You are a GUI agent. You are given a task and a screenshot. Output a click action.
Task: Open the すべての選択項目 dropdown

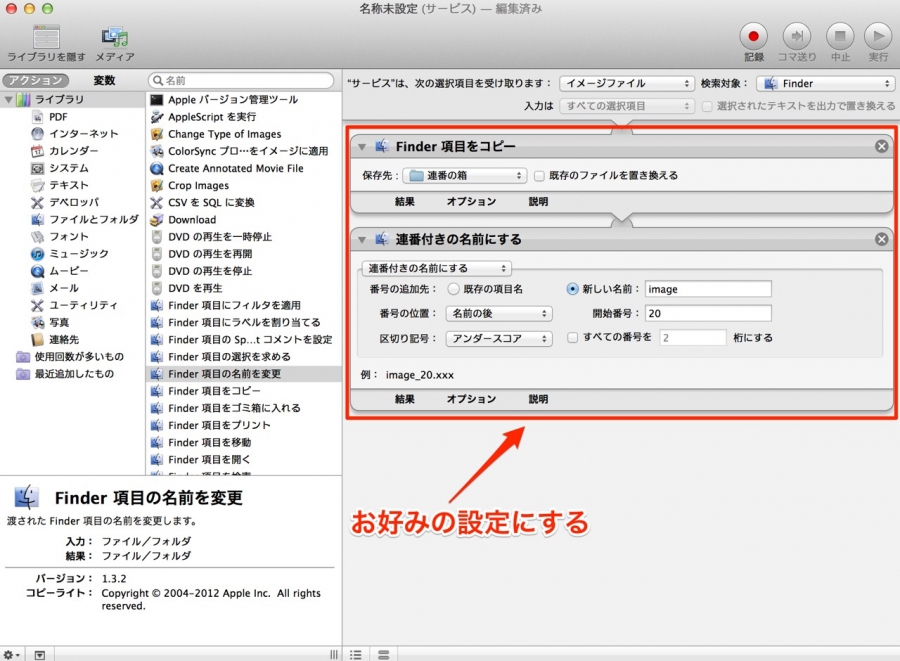coord(627,106)
